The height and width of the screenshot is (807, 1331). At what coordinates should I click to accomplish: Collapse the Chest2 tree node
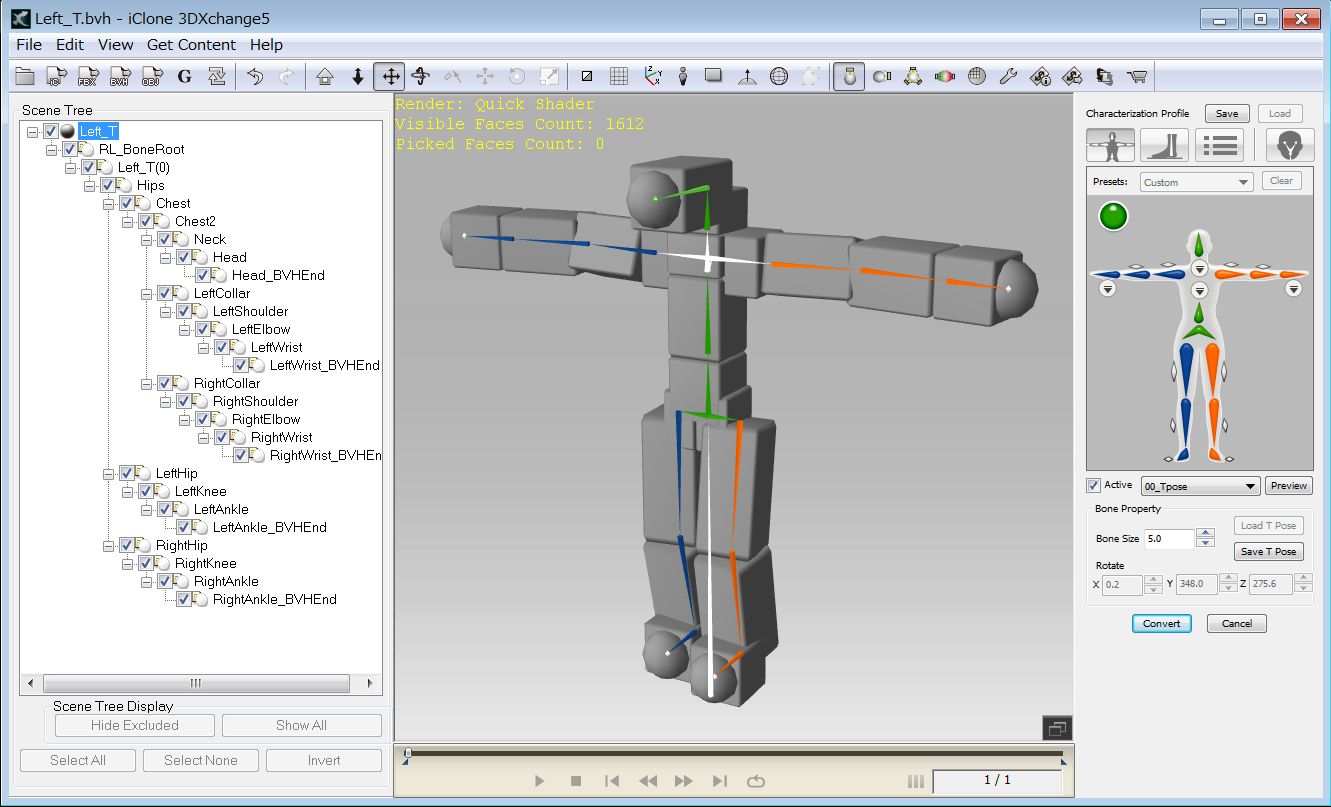point(128,221)
